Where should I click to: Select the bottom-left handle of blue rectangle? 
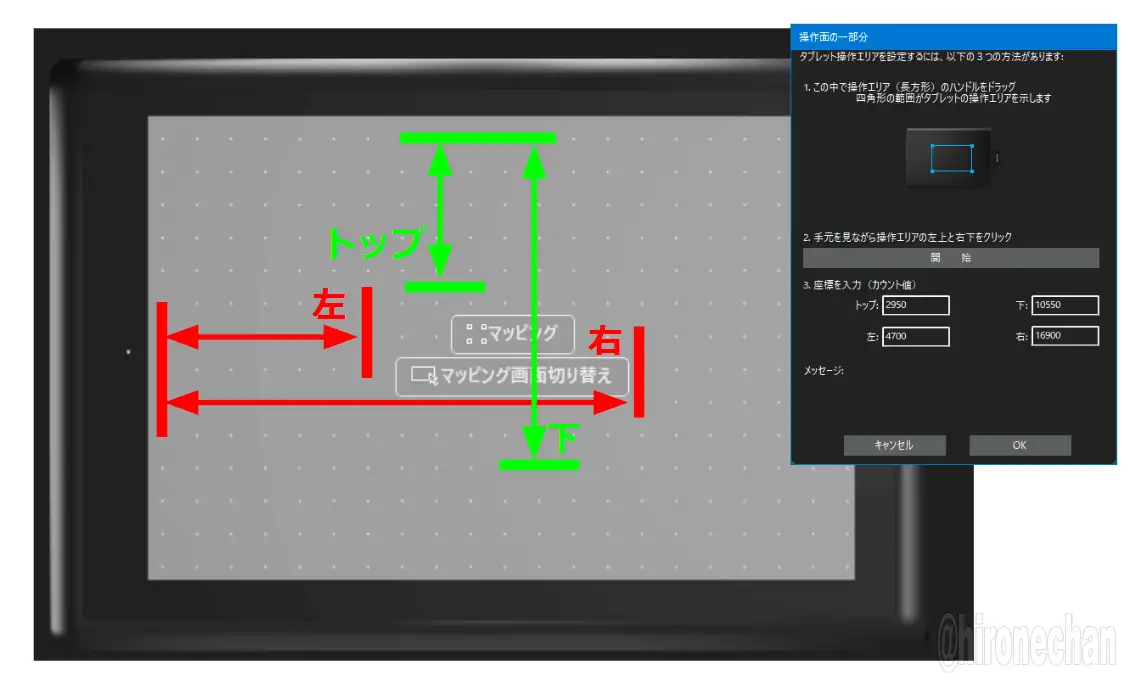[x=931, y=171]
